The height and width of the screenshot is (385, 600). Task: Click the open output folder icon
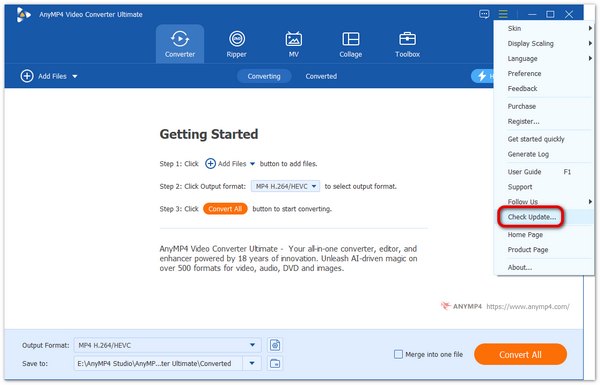275,364
